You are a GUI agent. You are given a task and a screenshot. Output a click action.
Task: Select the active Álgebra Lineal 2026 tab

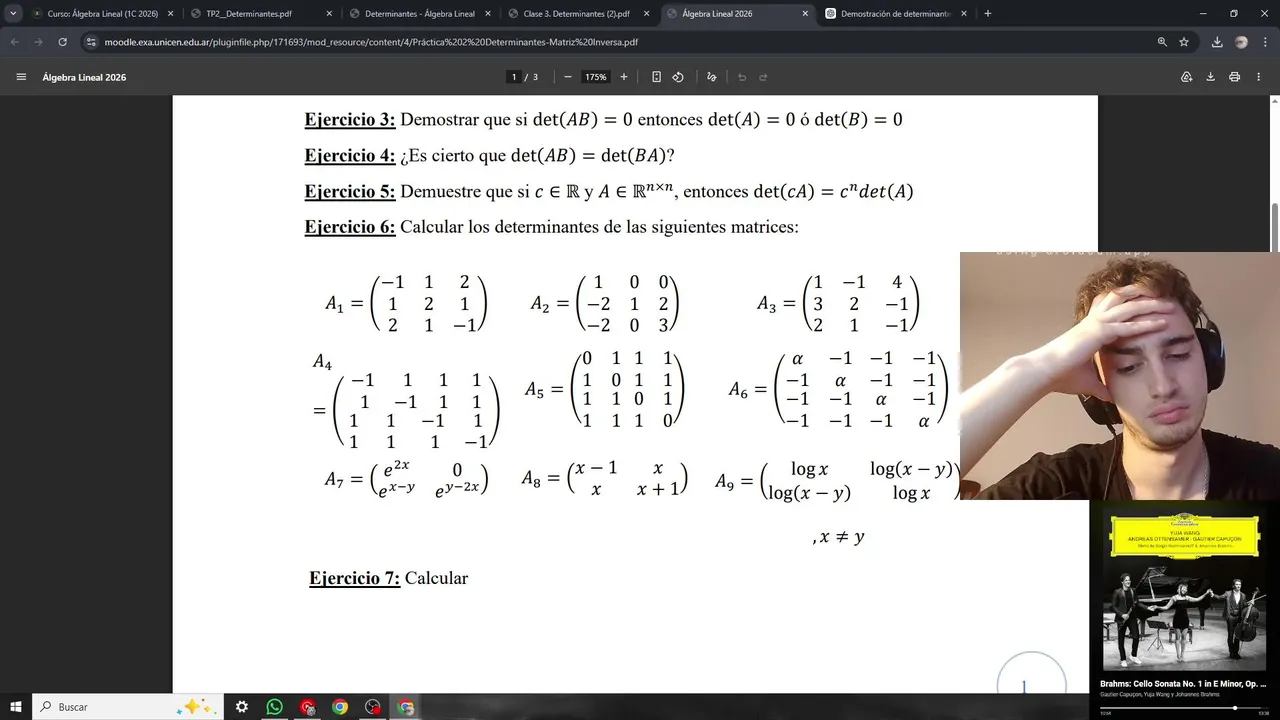click(x=736, y=14)
